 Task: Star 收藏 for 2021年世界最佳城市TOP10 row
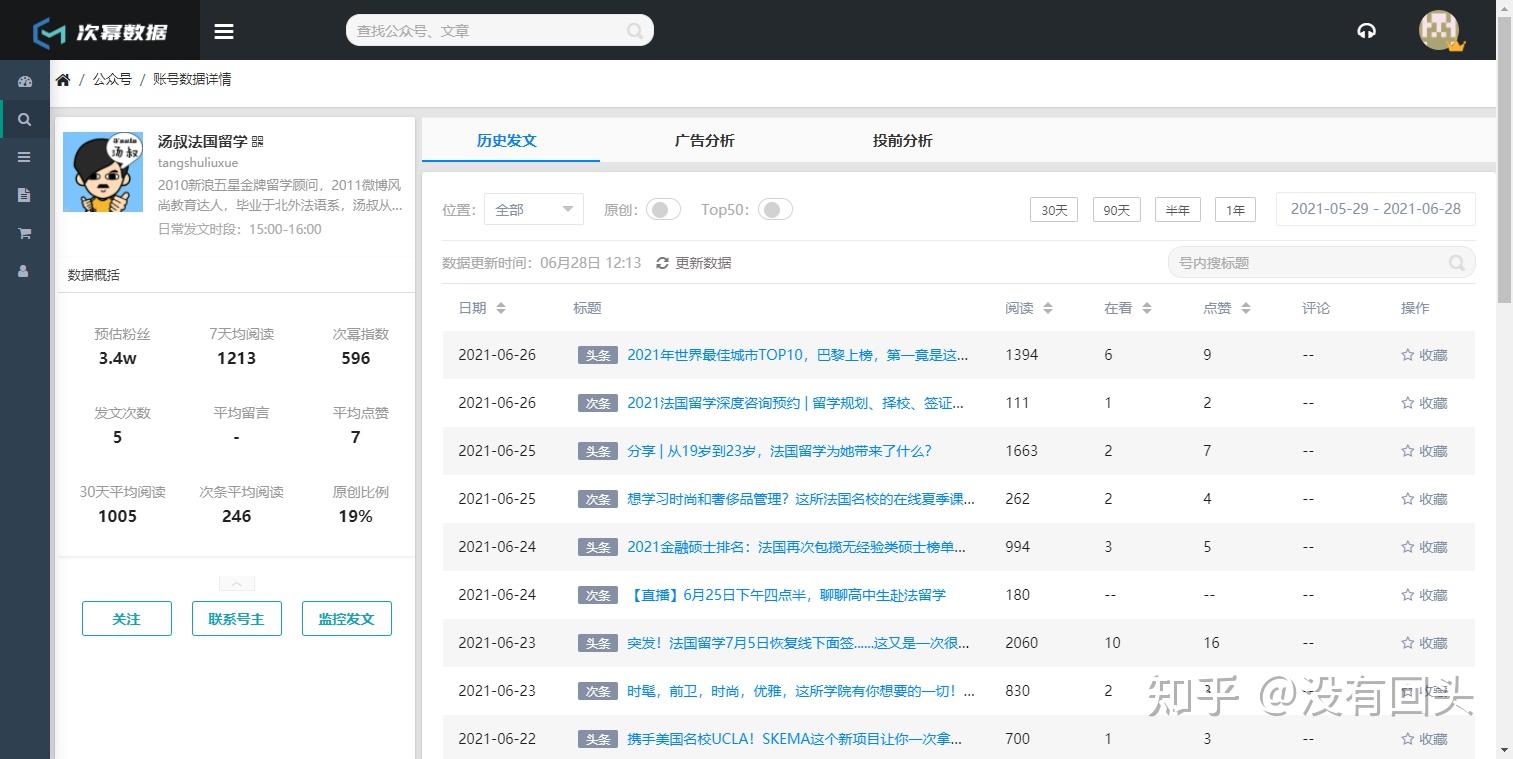1424,355
